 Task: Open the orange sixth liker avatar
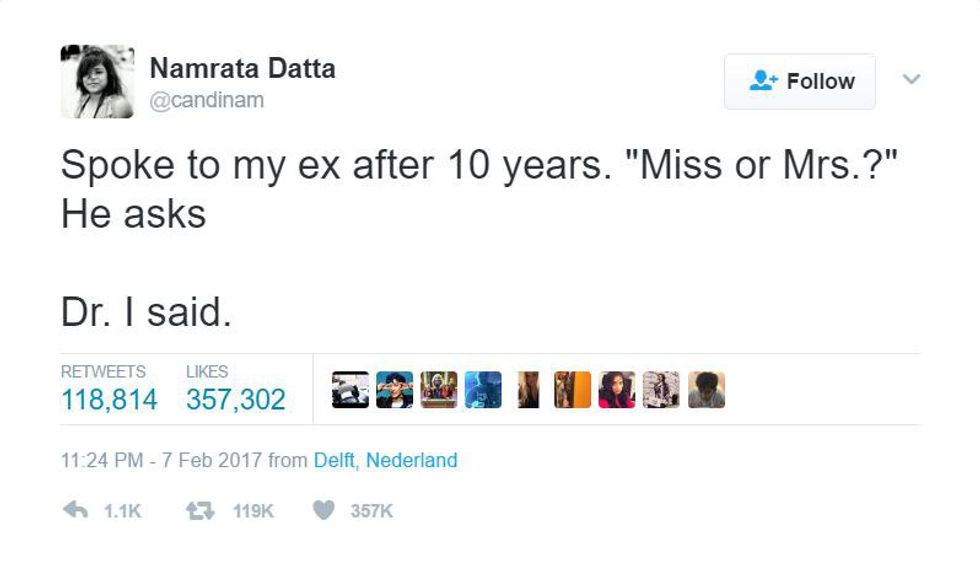click(x=572, y=390)
